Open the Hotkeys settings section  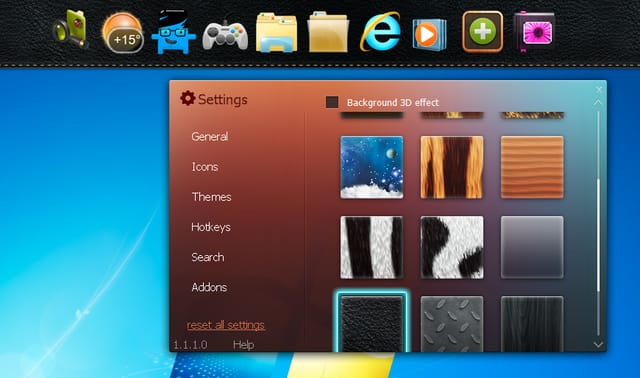pos(211,227)
